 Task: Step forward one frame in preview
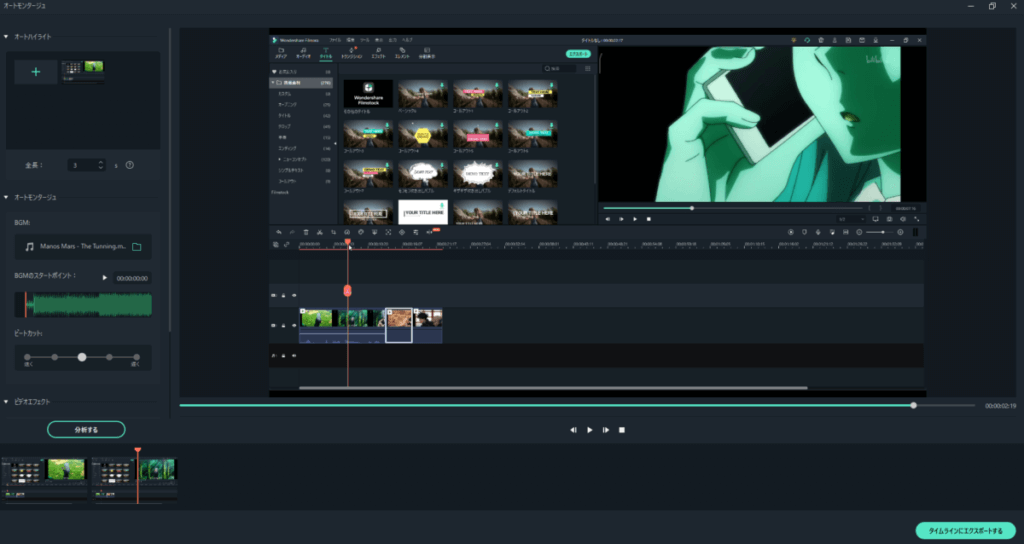pos(606,430)
